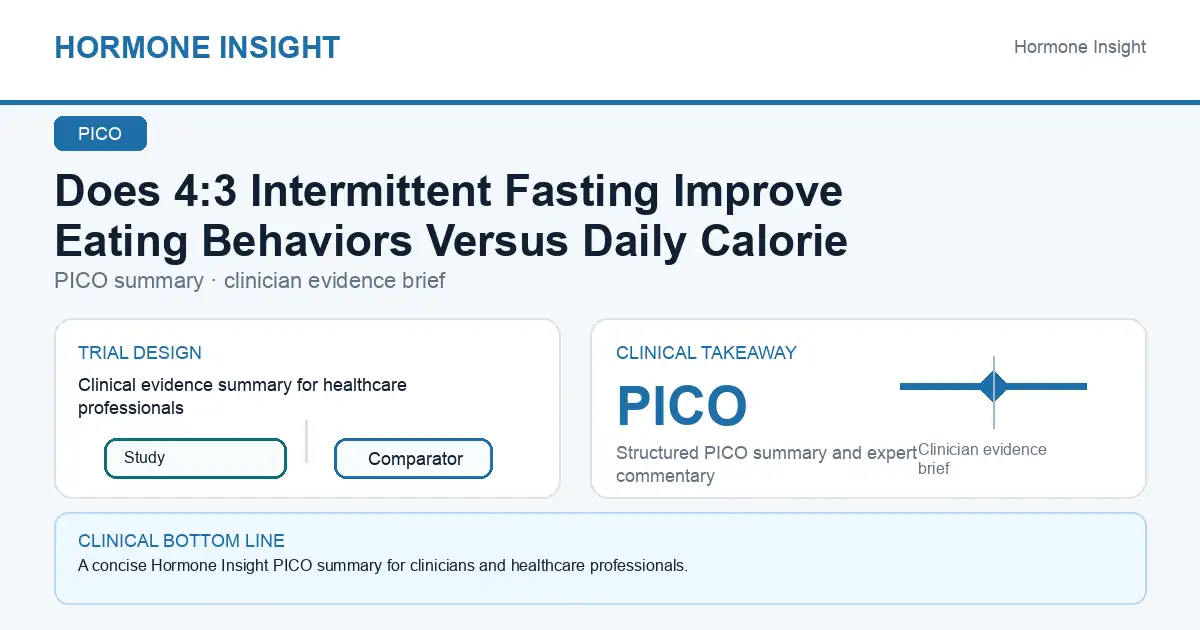Open the CLINICAL TAKEAWAY card heading

click(x=706, y=353)
